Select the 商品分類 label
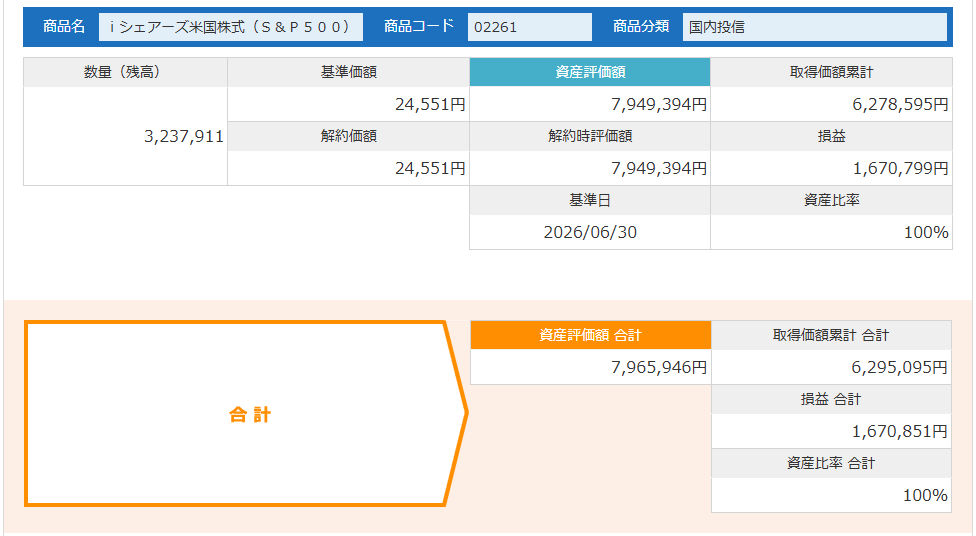 pos(641,26)
